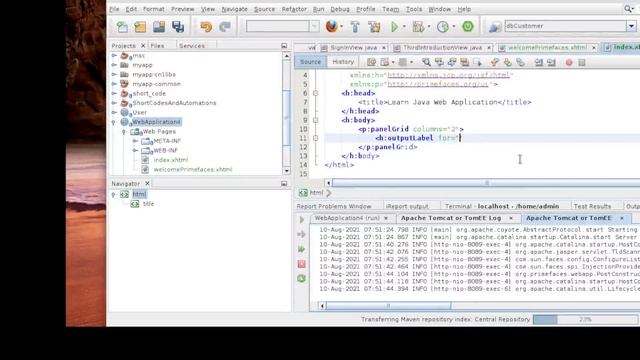Viewport: 640px width, 360px height.
Task: Open the Navigate menu
Action: (x=234, y=9)
